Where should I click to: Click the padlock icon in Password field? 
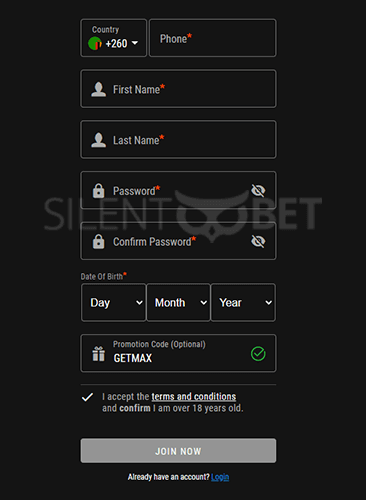click(x=98, y=191)
